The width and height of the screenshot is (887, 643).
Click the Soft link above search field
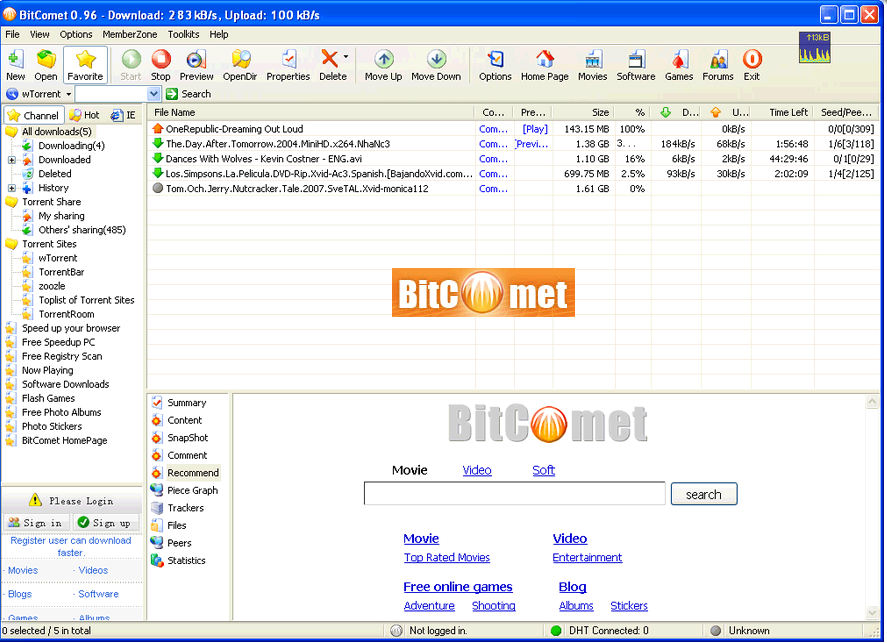[x=544, y=471]
